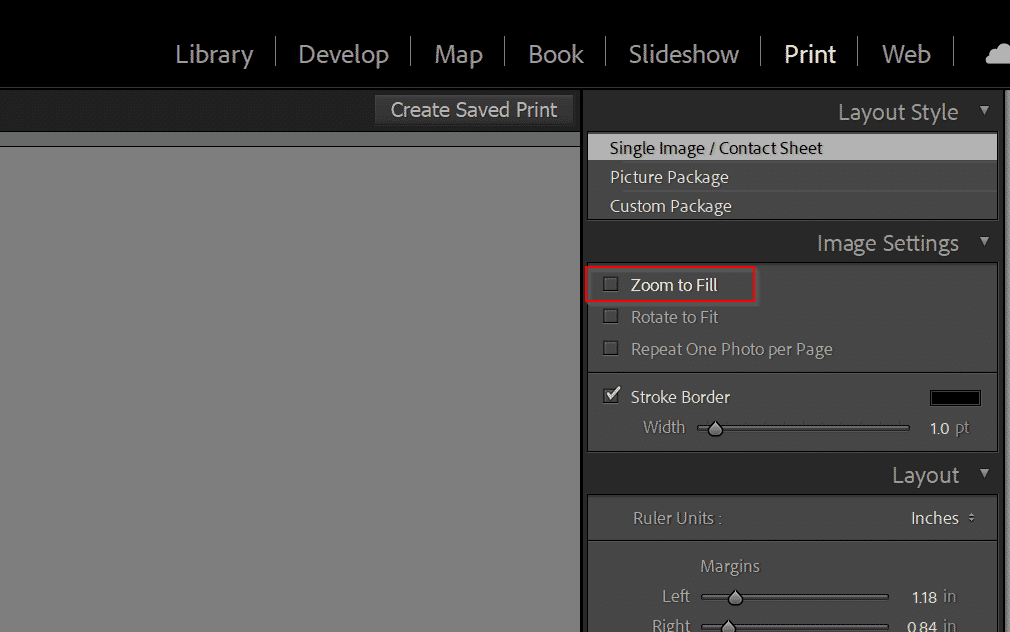The image size is (1010, 632).
Task: Open the Develop module
Action: click(343, 54)
